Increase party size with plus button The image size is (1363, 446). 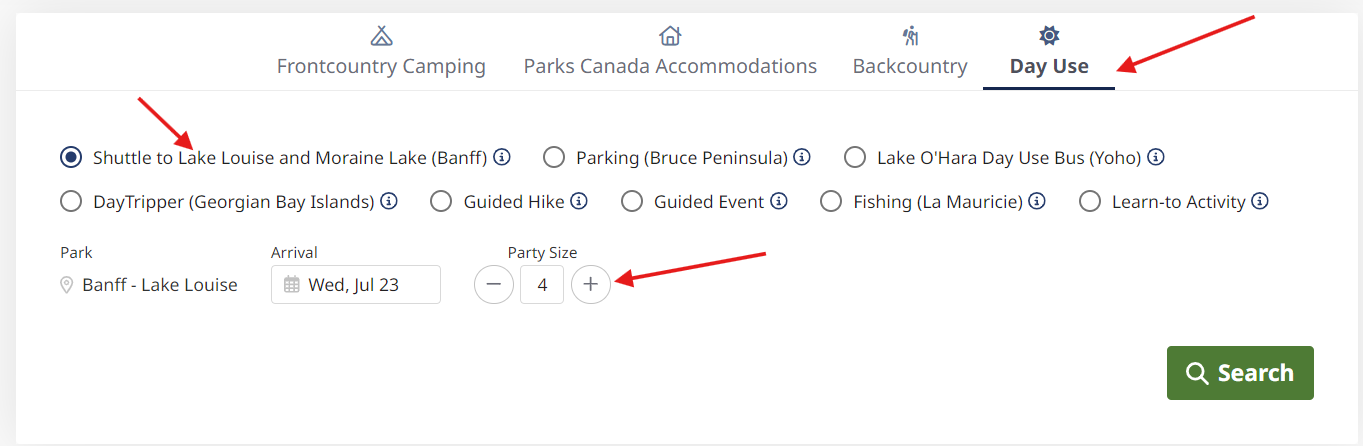point(591,285)
